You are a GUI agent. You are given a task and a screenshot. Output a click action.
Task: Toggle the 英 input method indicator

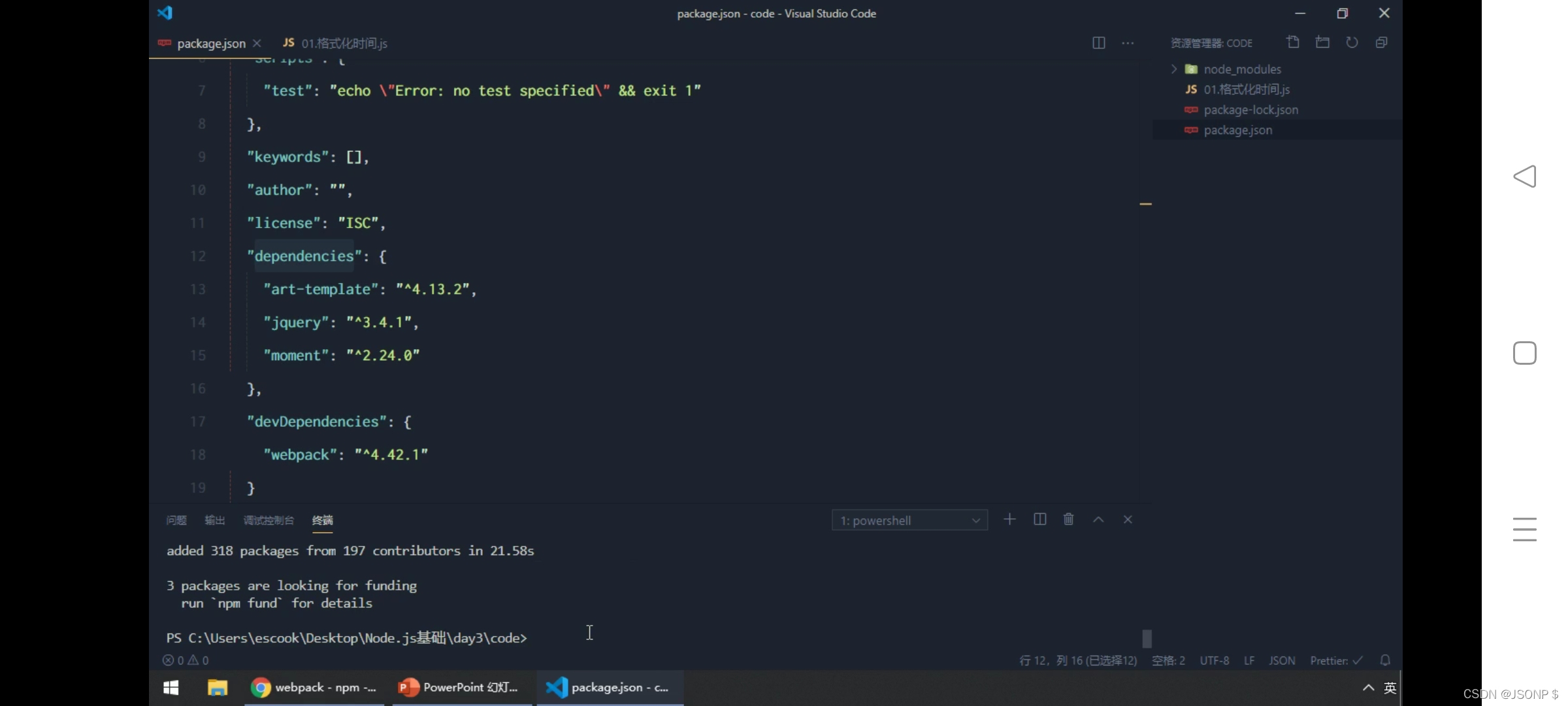[1390, 688]
